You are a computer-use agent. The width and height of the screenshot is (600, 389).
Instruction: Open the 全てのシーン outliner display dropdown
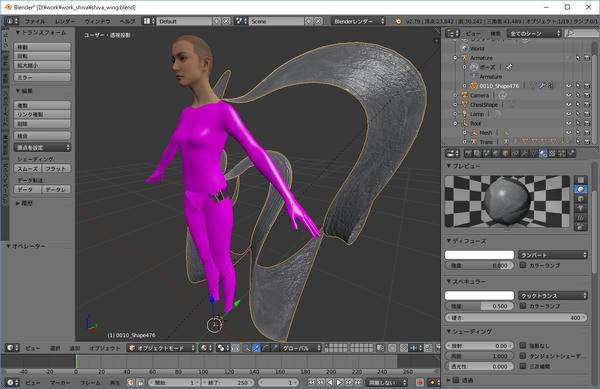click(534, 34)
